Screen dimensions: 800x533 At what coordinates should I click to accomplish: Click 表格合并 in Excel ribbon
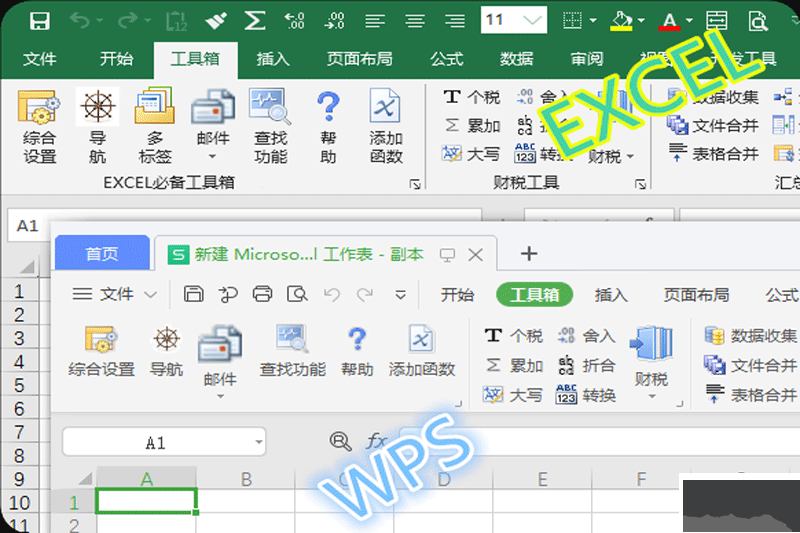713,153
